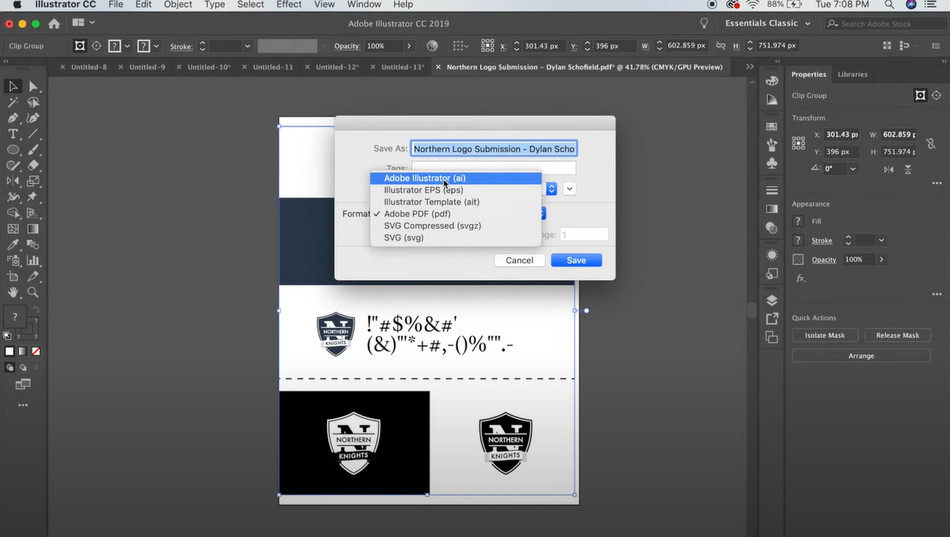Expand the save dialog details chevron
The image size is (950, 537).
569,189
